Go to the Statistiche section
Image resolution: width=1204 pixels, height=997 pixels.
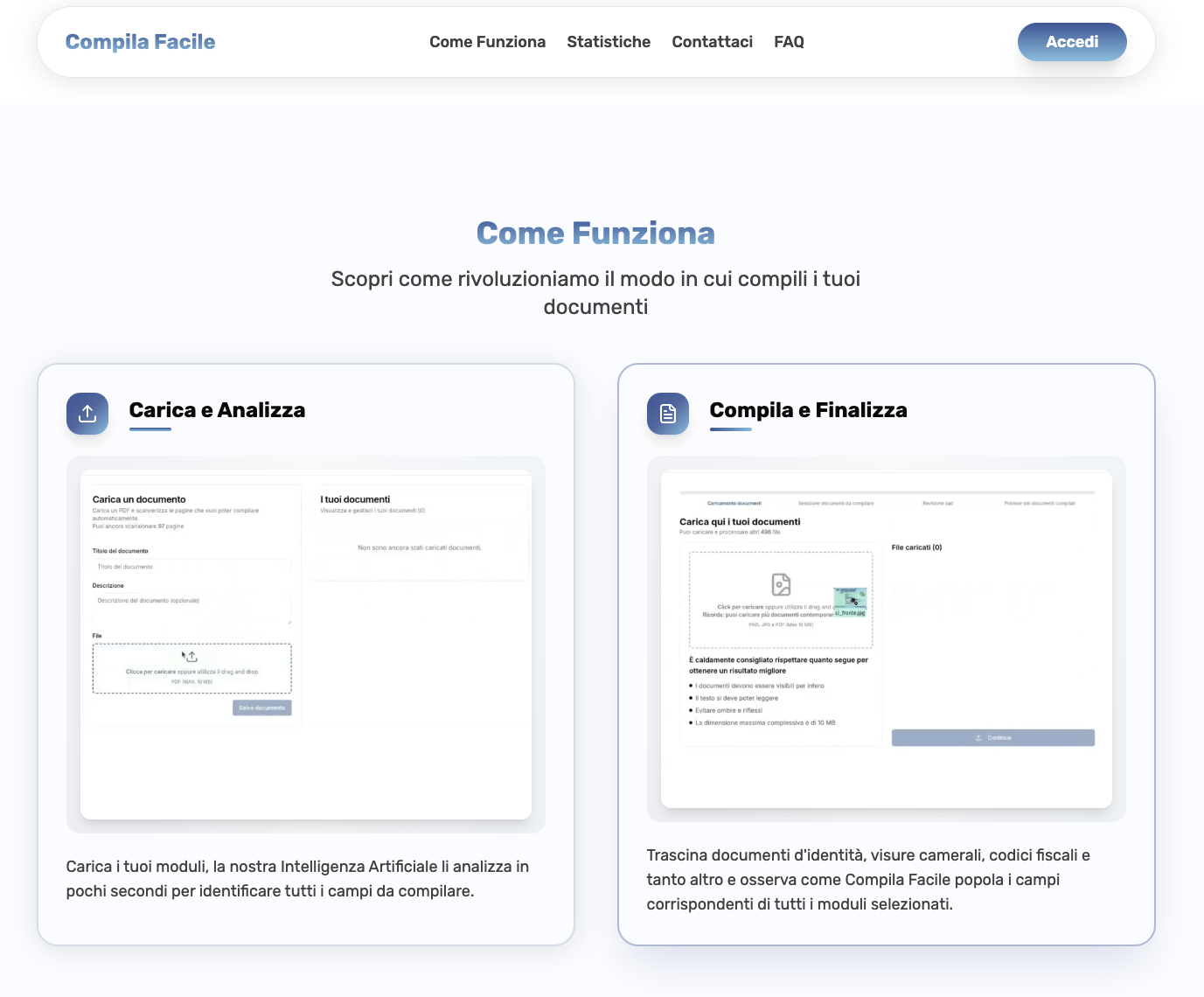coord(609,42)
